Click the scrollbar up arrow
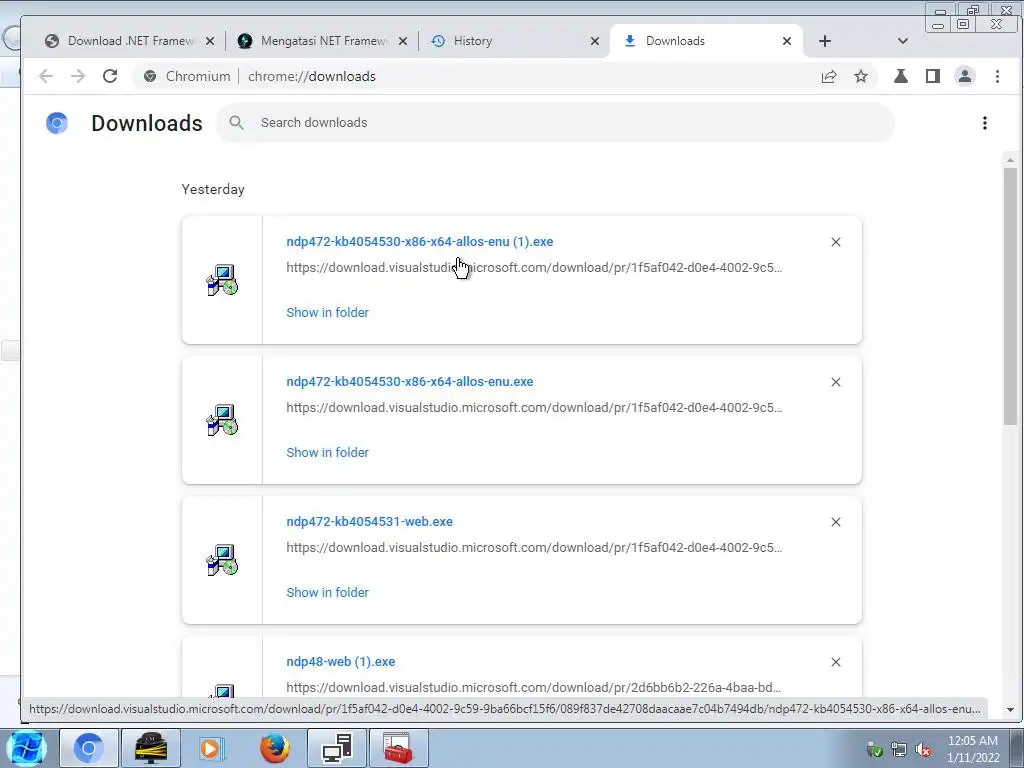The height and width of the screenshot is (768, 1024). tap(1010, 160)
